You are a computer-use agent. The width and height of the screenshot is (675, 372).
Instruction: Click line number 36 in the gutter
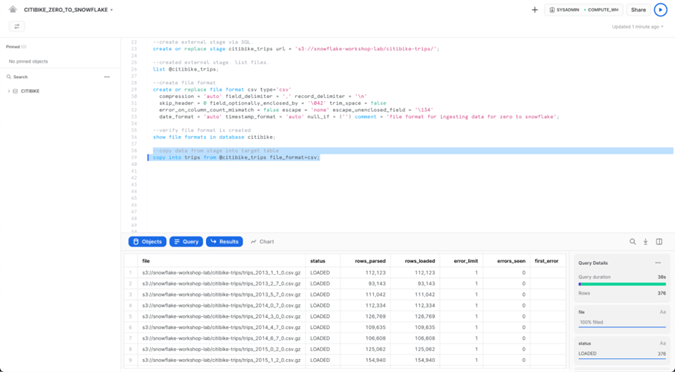coord(134,137)
